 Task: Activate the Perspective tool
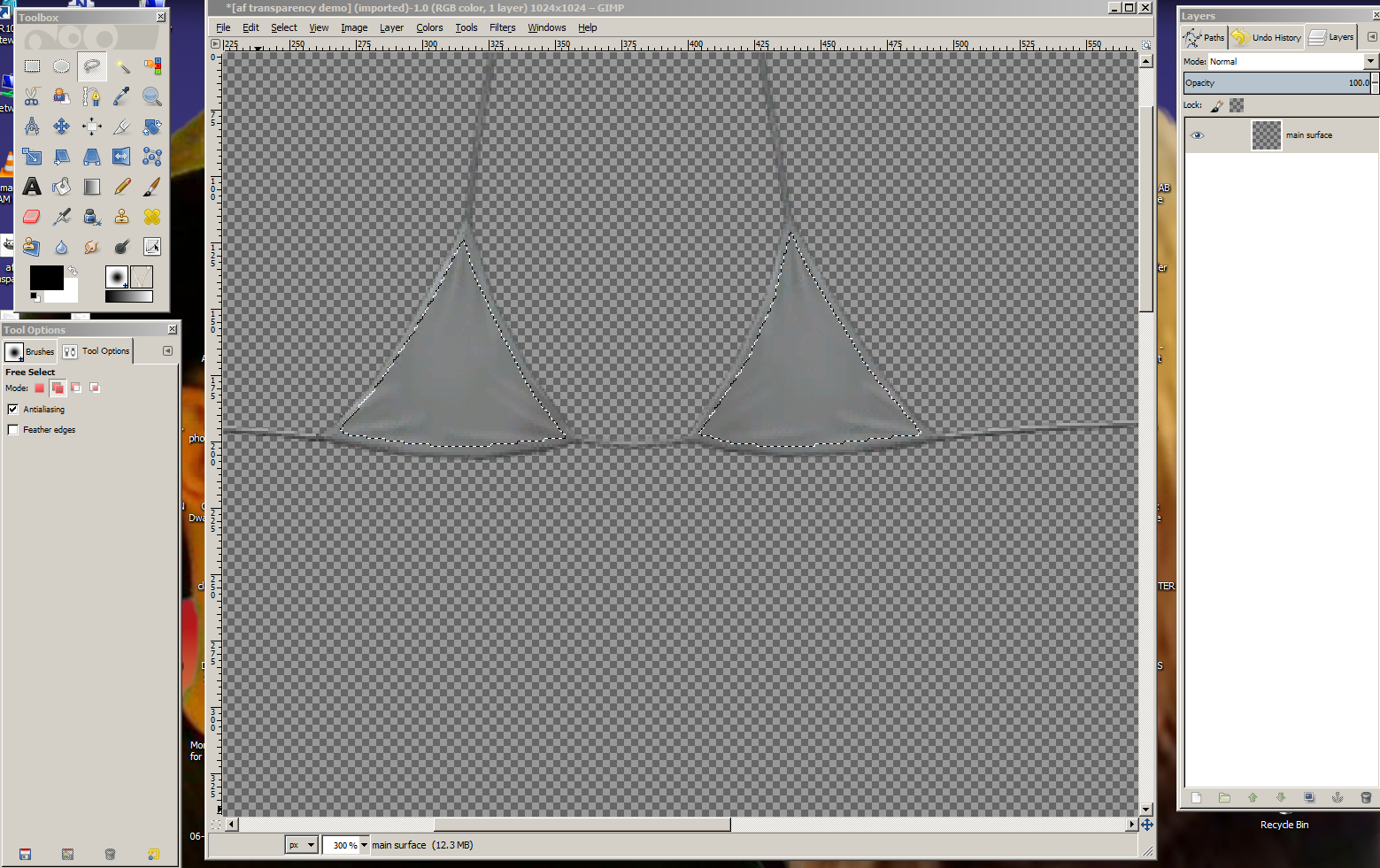pyautogui.click(x=92, y=157)
